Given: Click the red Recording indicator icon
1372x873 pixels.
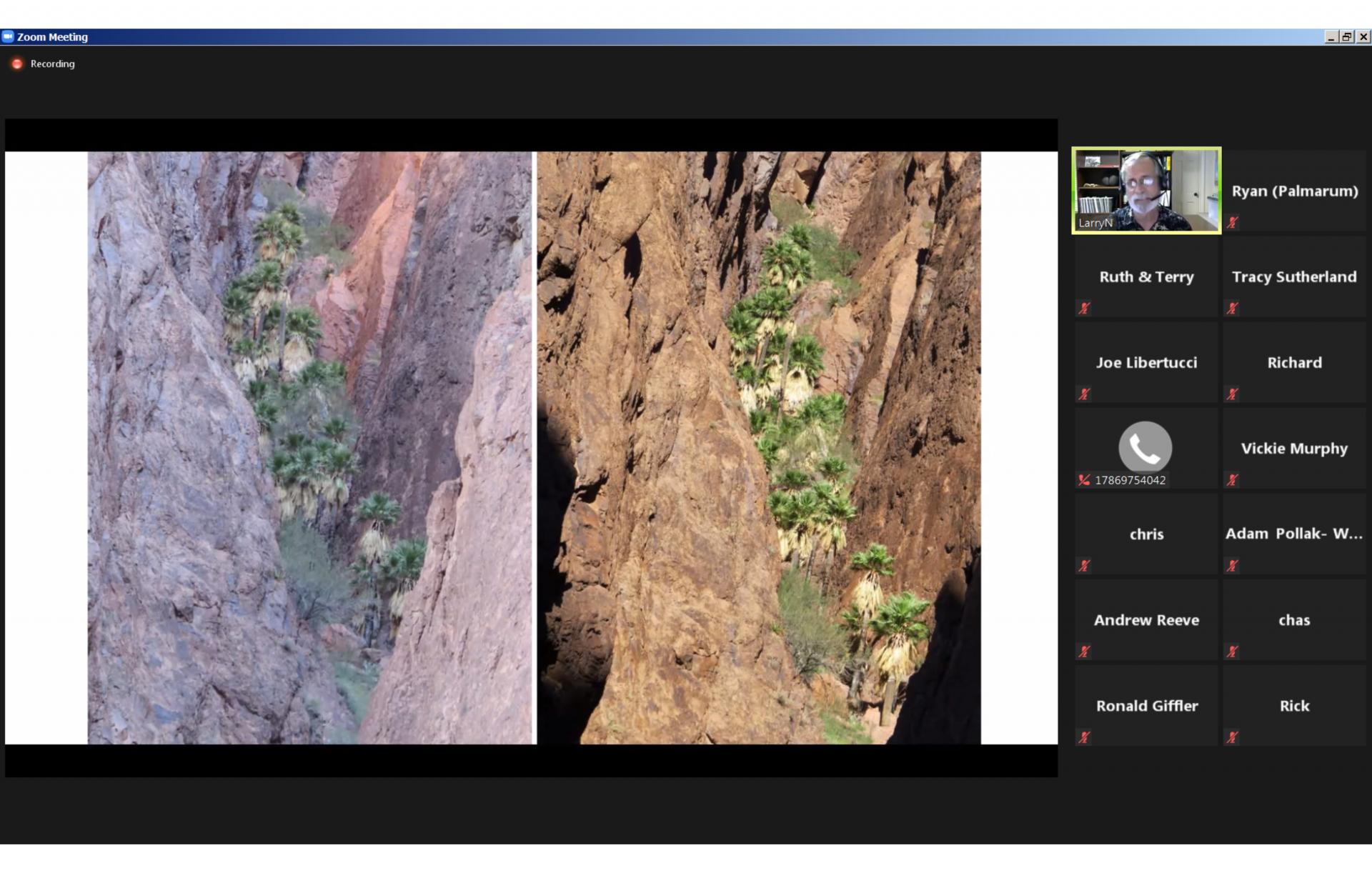Looking at the screenshot, I should [17, 64].
